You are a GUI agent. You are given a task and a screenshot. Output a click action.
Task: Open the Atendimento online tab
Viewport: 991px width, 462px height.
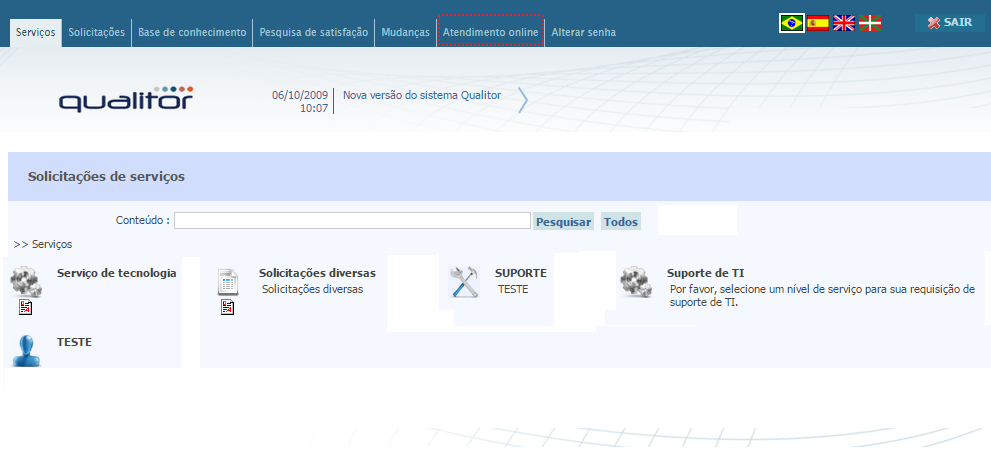(490, 32)
